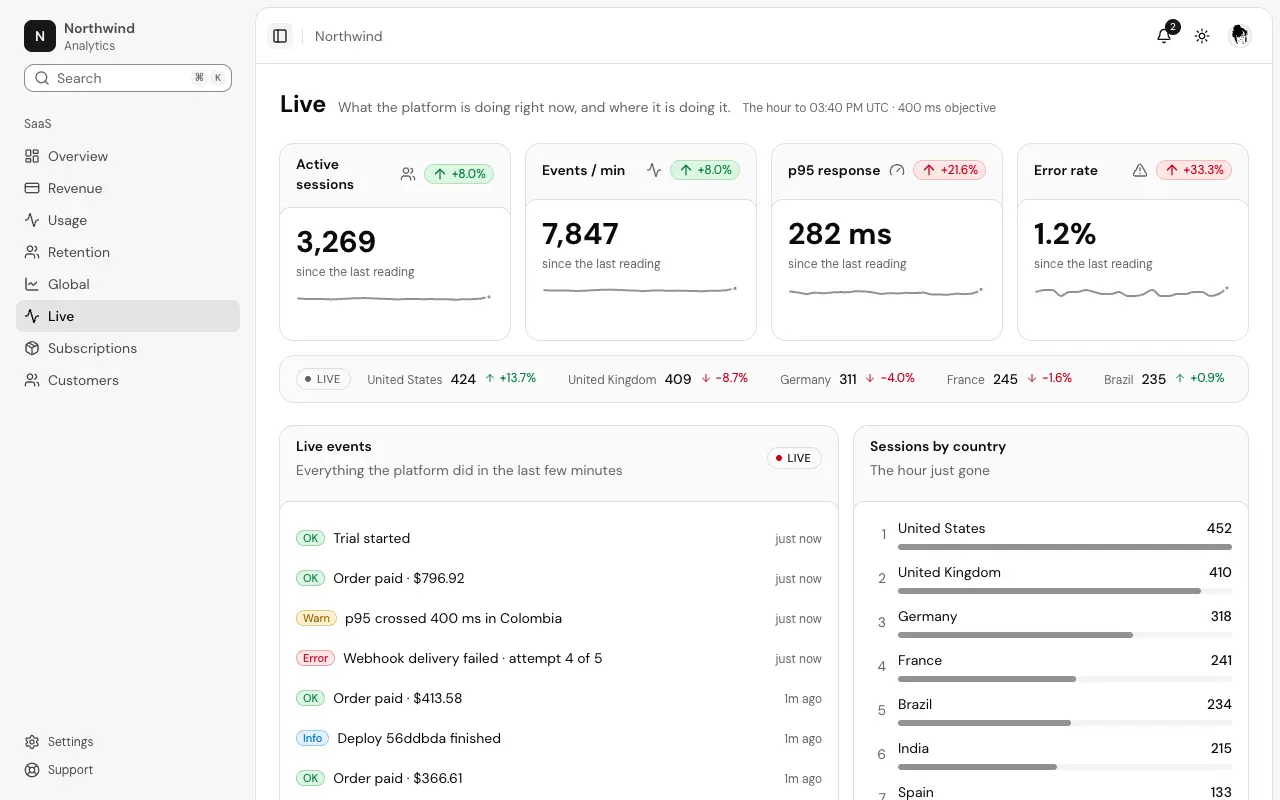
Task: Open the user avatar menu
Action: pyautogui.click(x=1240, y=36)
